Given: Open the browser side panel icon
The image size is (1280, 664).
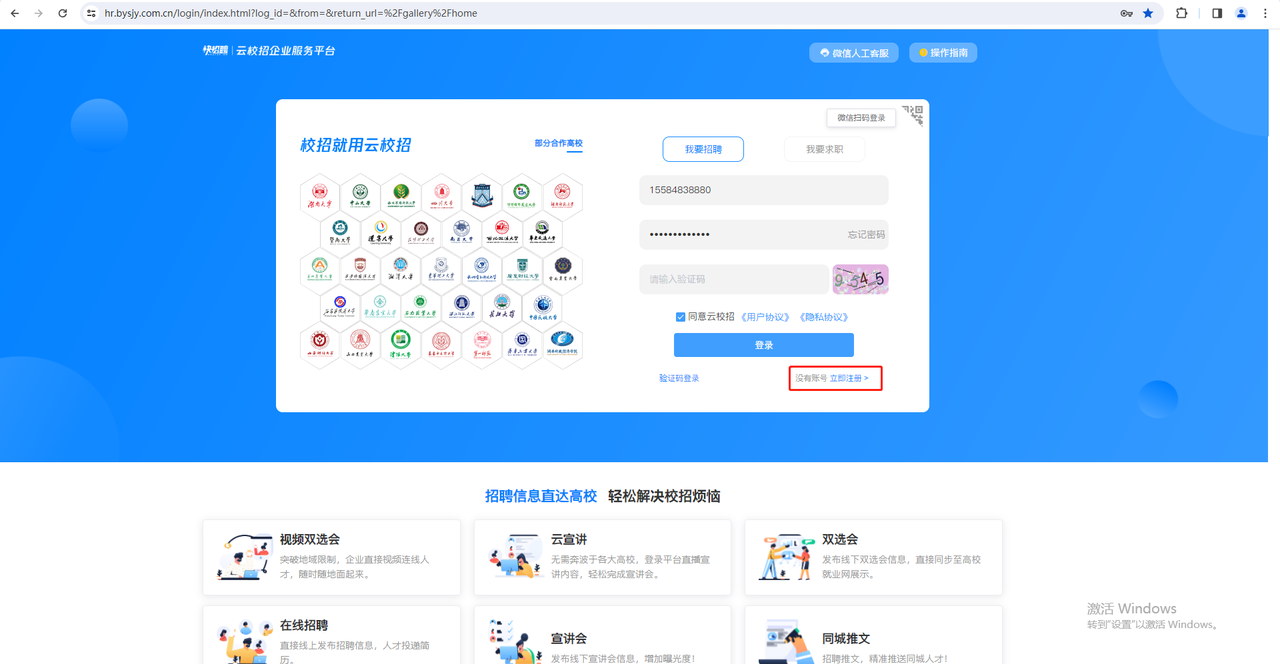Looking at the screenshot, I should pos(1217,13).
